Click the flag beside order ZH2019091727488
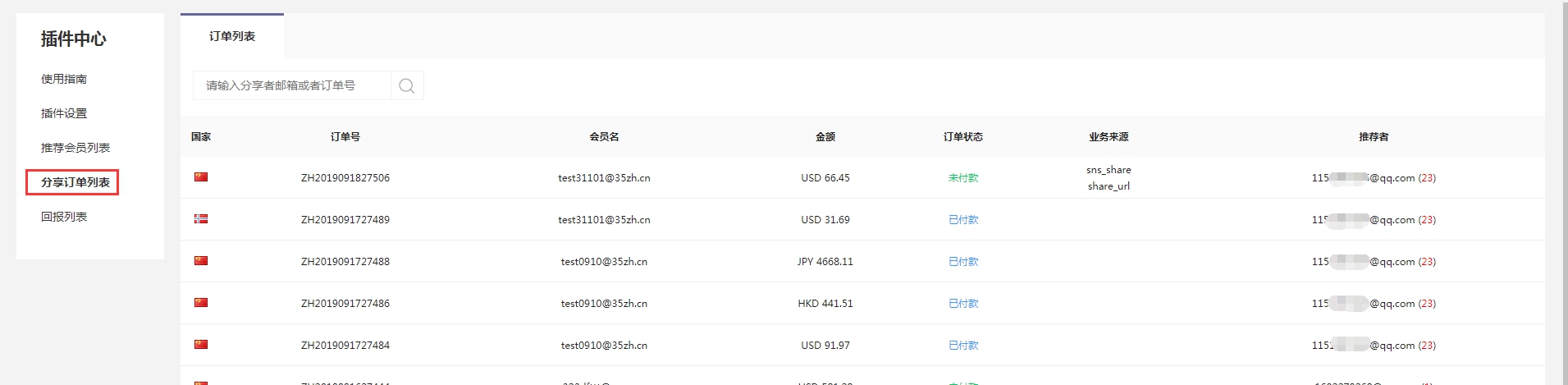This screenshot has height=385, width=1568. pyautogui.click(x=201, y=261)
